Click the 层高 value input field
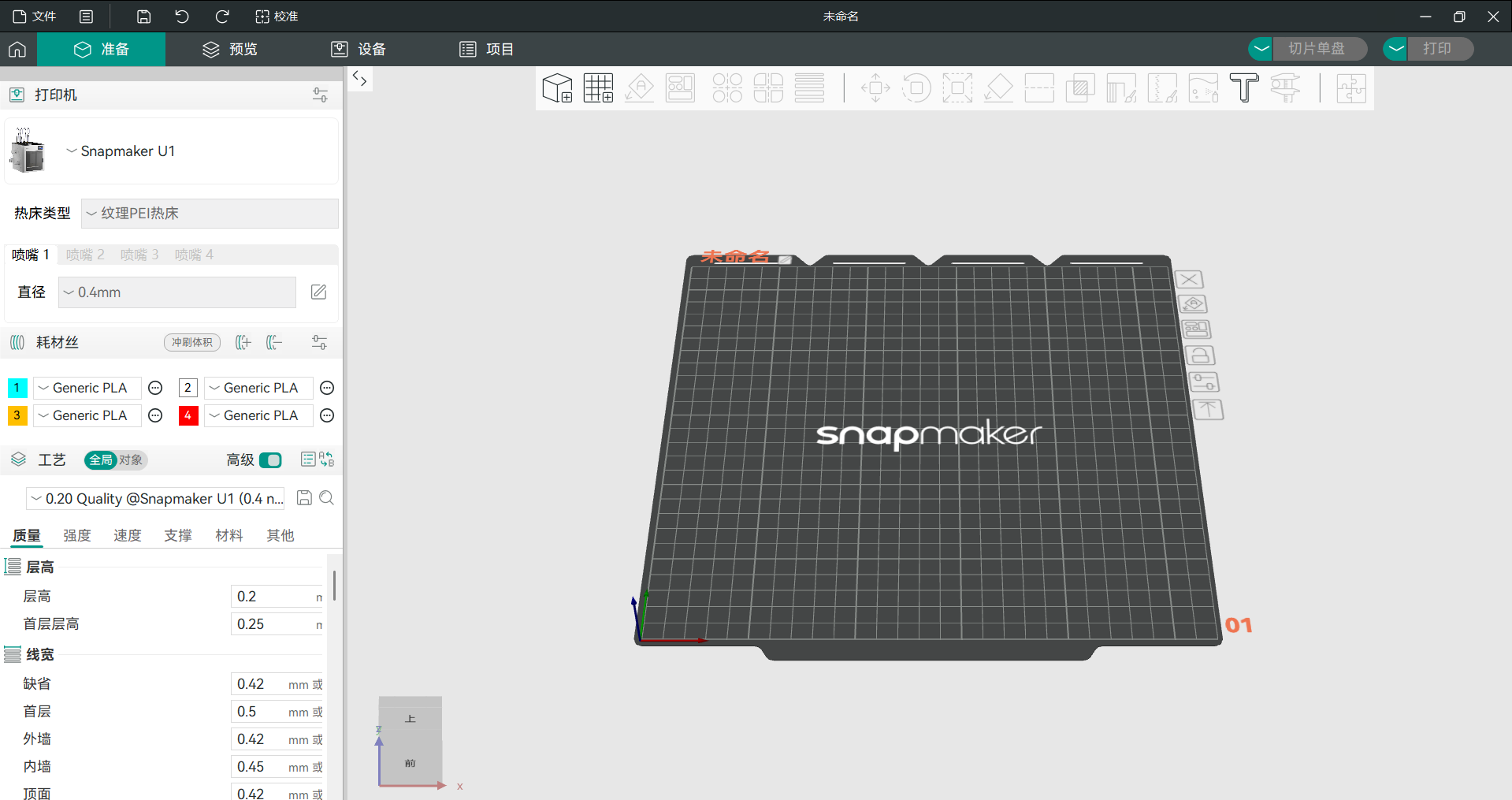 (x=272, y=597)
